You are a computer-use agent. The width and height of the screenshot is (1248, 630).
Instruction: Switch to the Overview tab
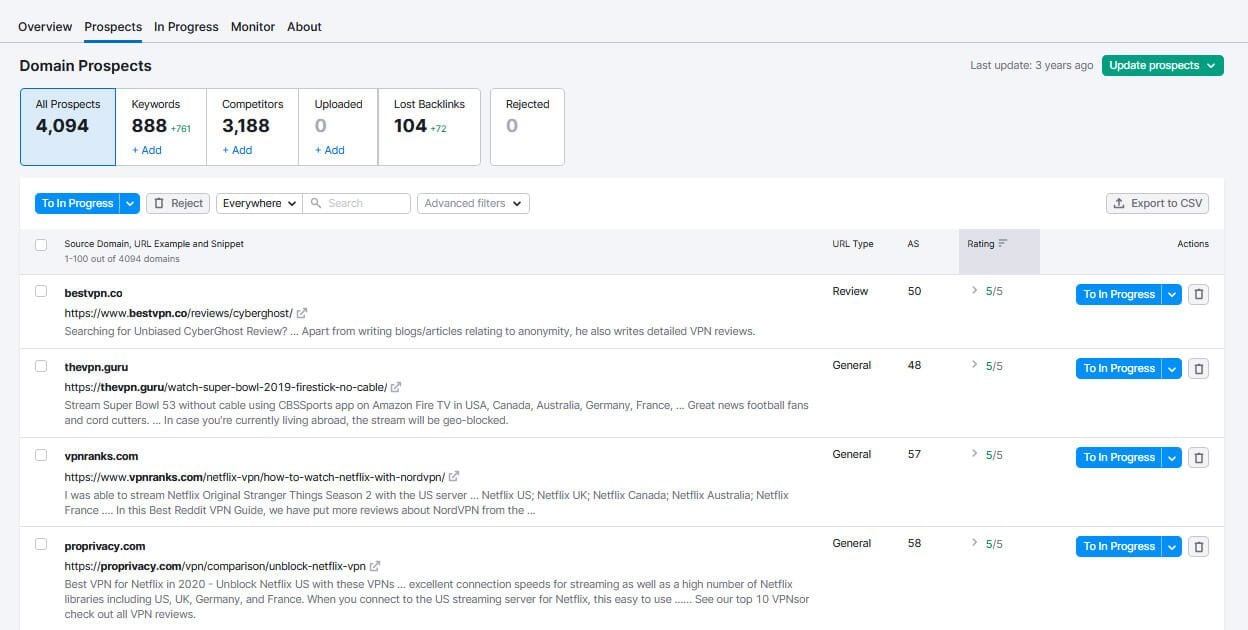[45, 27]
